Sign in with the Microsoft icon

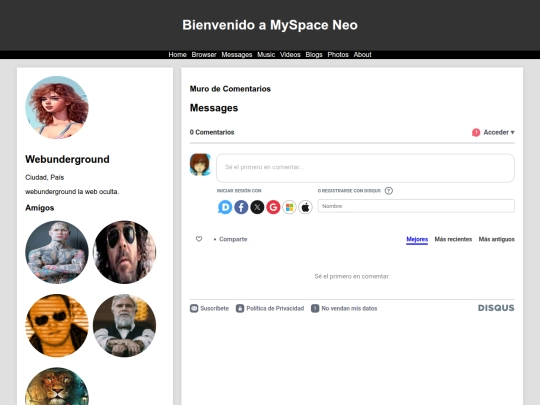[289, 207]
